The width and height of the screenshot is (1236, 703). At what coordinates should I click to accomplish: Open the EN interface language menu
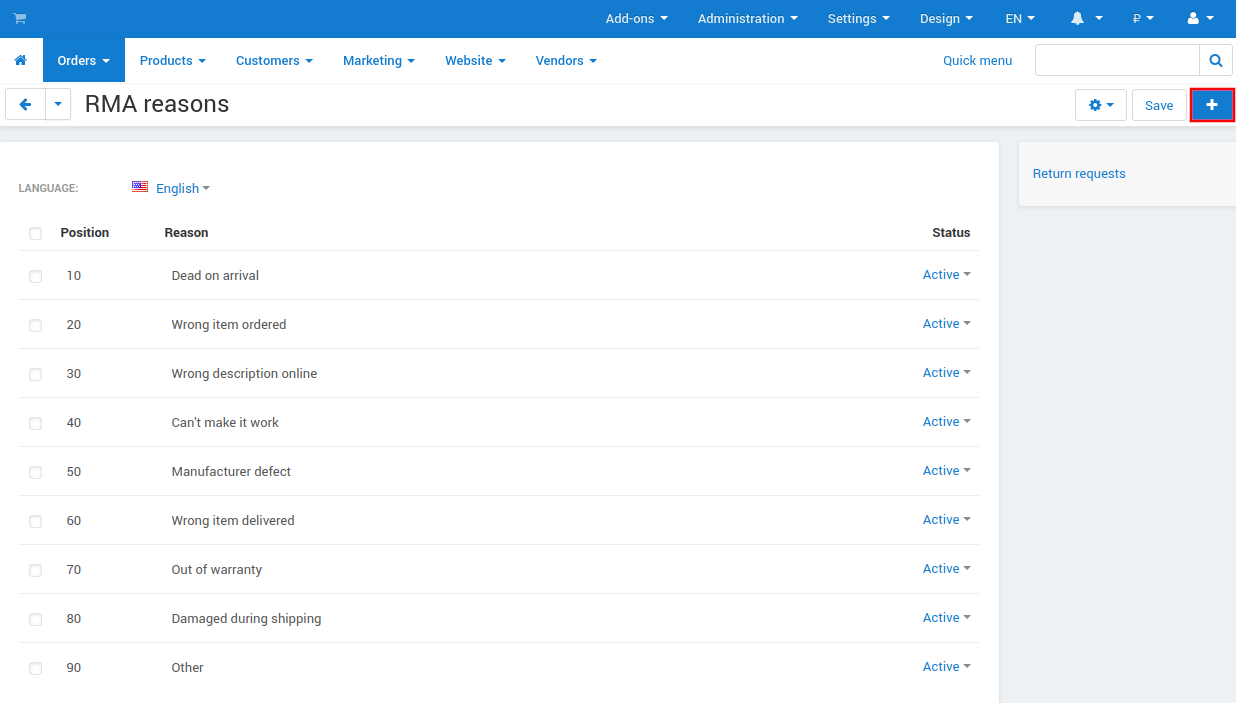point(1020,19)
